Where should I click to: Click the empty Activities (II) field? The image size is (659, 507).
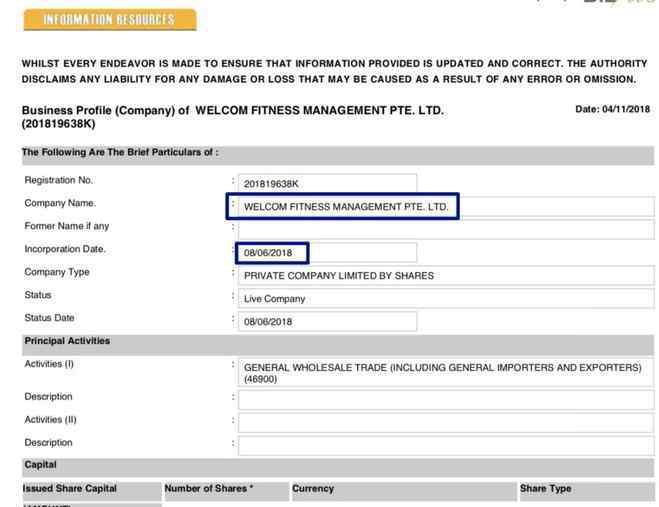446,423
